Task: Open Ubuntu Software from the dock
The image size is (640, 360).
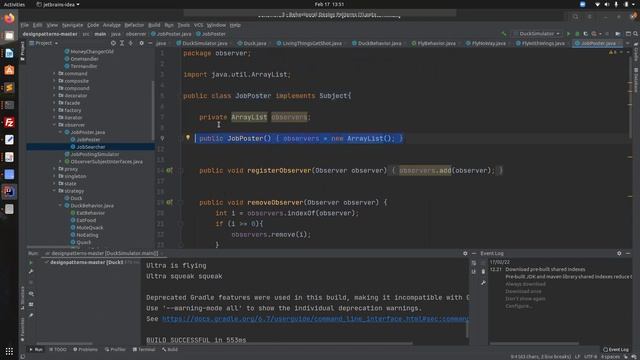Action: 9,70
